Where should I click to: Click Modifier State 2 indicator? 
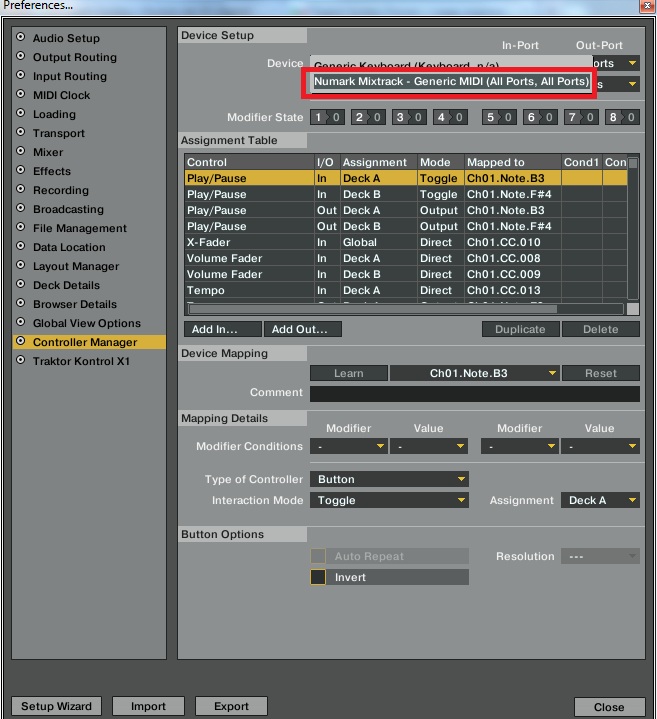click(x=368, y=117)
